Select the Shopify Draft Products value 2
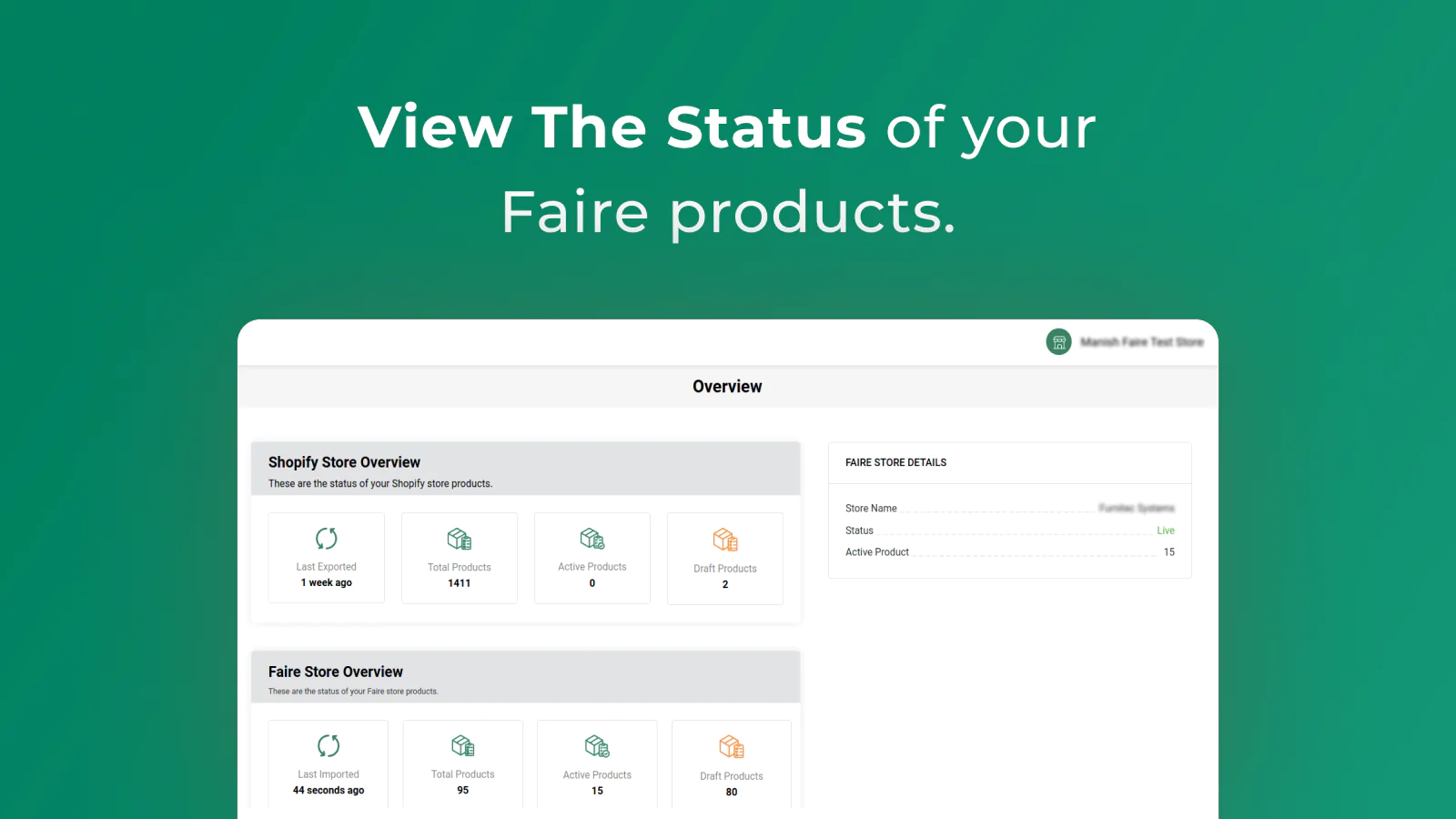1456x819 pixels. (725, 585)
